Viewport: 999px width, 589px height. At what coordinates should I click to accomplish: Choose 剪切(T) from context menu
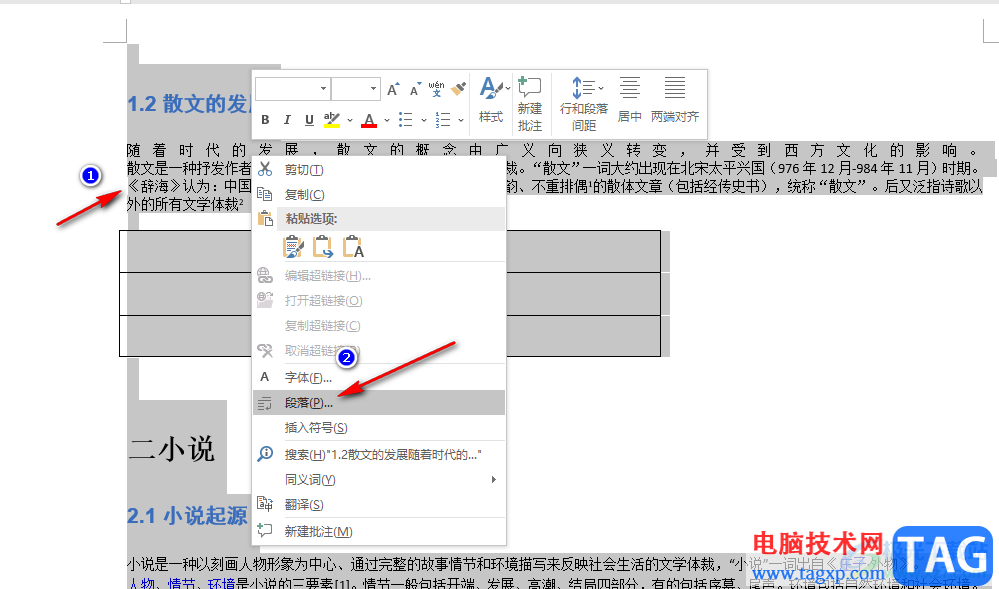[x=379, y=170]
